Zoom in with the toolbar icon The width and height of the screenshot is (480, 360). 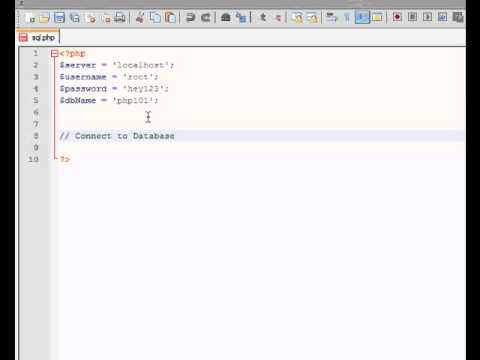tap(263, 18)
